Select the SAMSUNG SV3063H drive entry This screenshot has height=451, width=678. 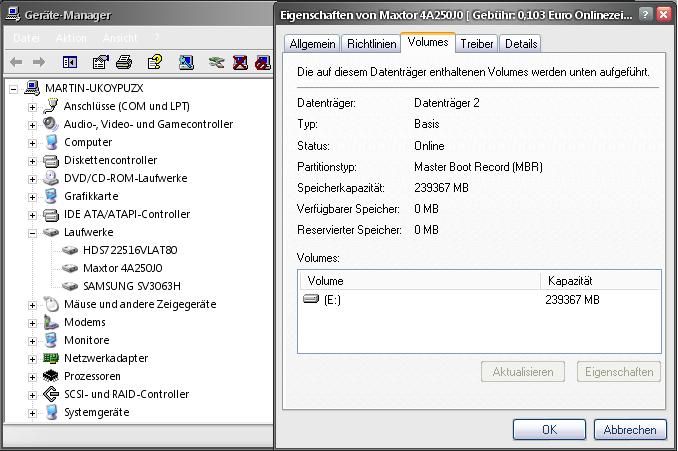(x=132, y=286)
